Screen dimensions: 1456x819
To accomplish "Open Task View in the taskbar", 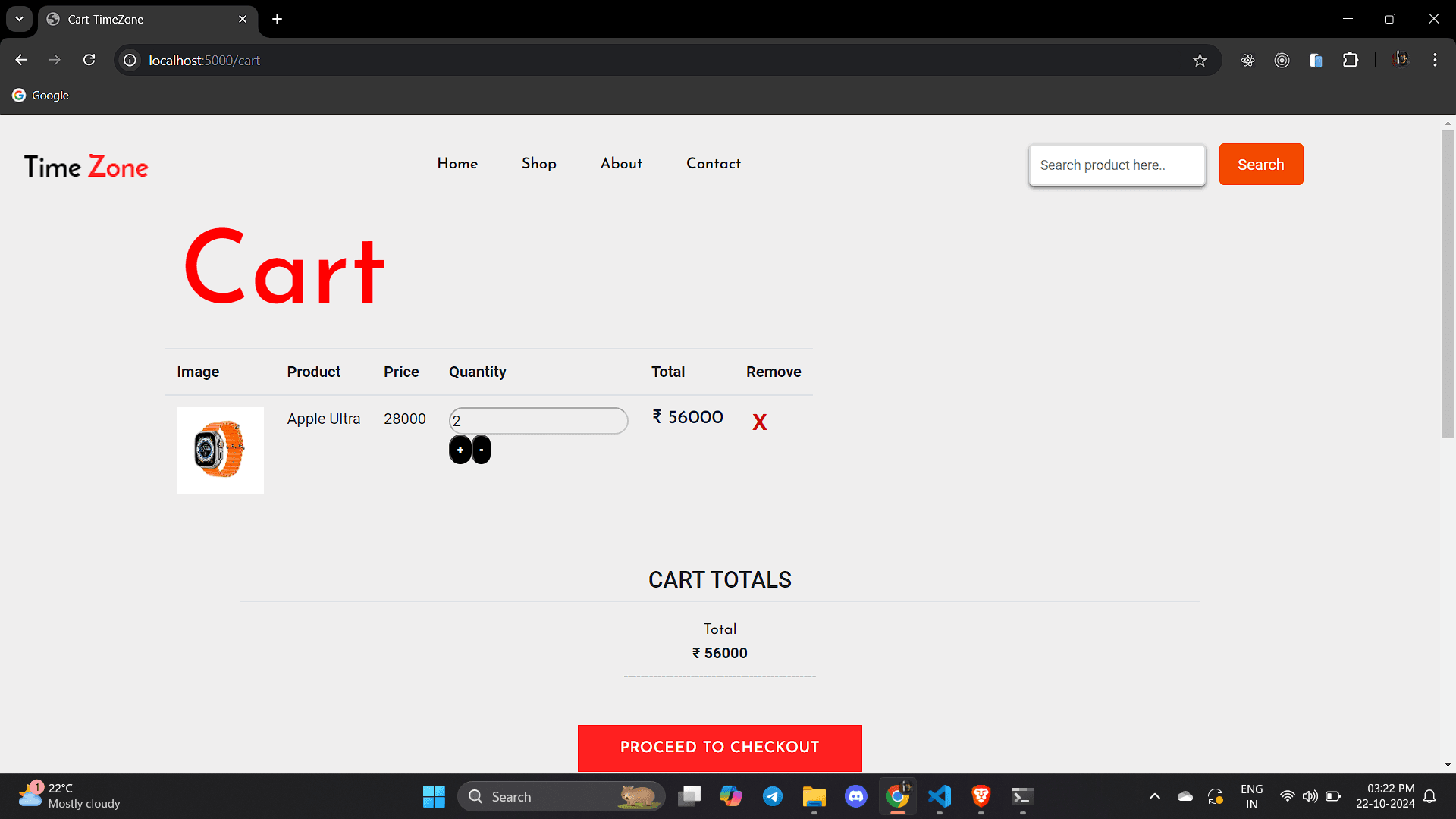I will pyautogui.click(x=689, y=796).
